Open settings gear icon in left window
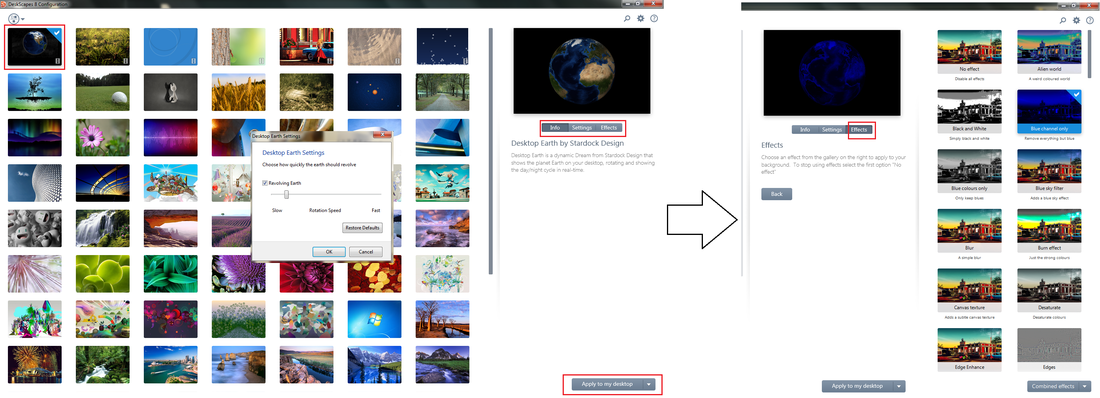This screenshot has height=398, width=1100. click(640, 19)
